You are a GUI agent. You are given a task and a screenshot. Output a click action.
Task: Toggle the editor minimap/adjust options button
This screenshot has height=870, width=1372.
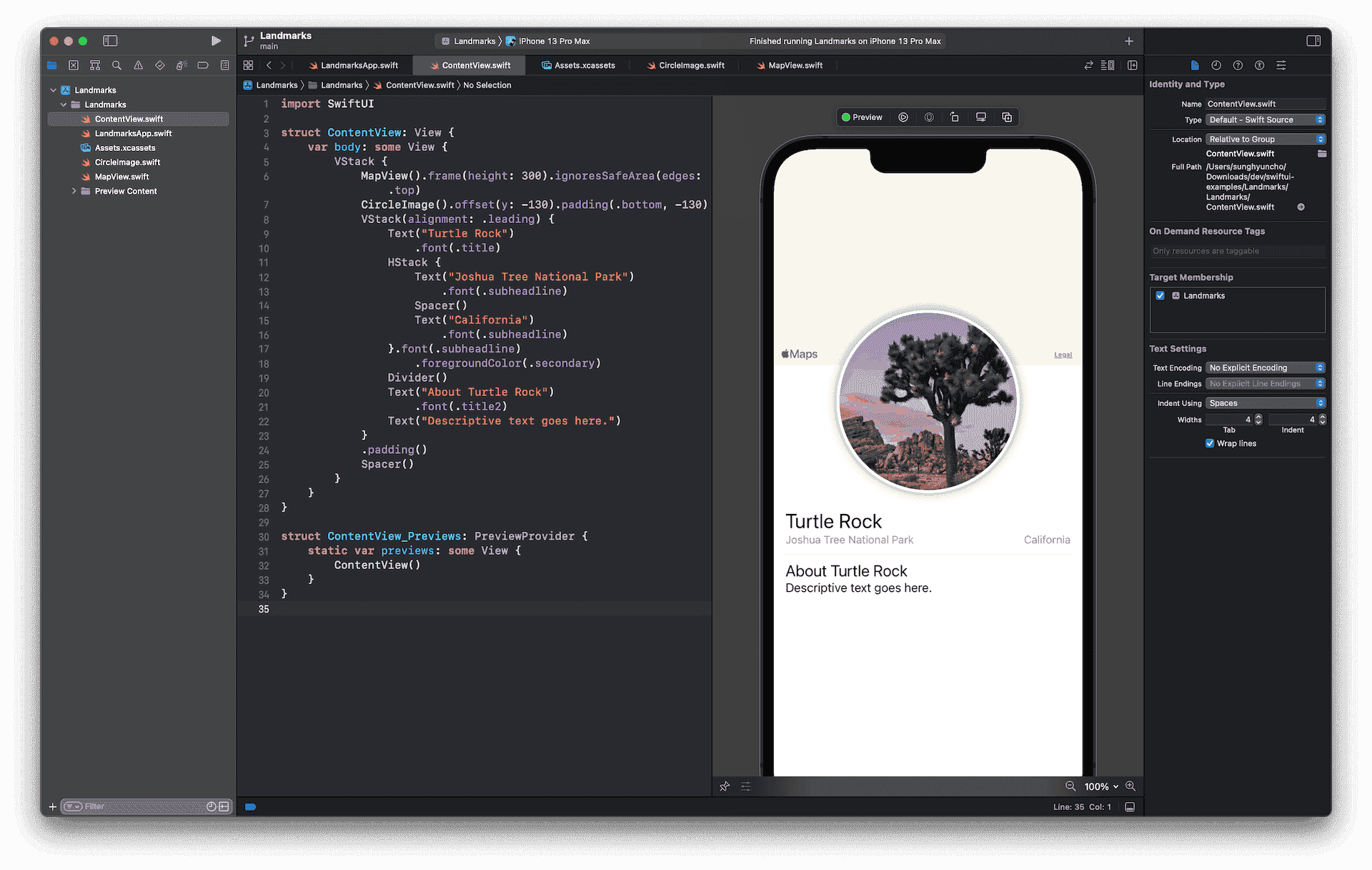(x=1108, y=65)
